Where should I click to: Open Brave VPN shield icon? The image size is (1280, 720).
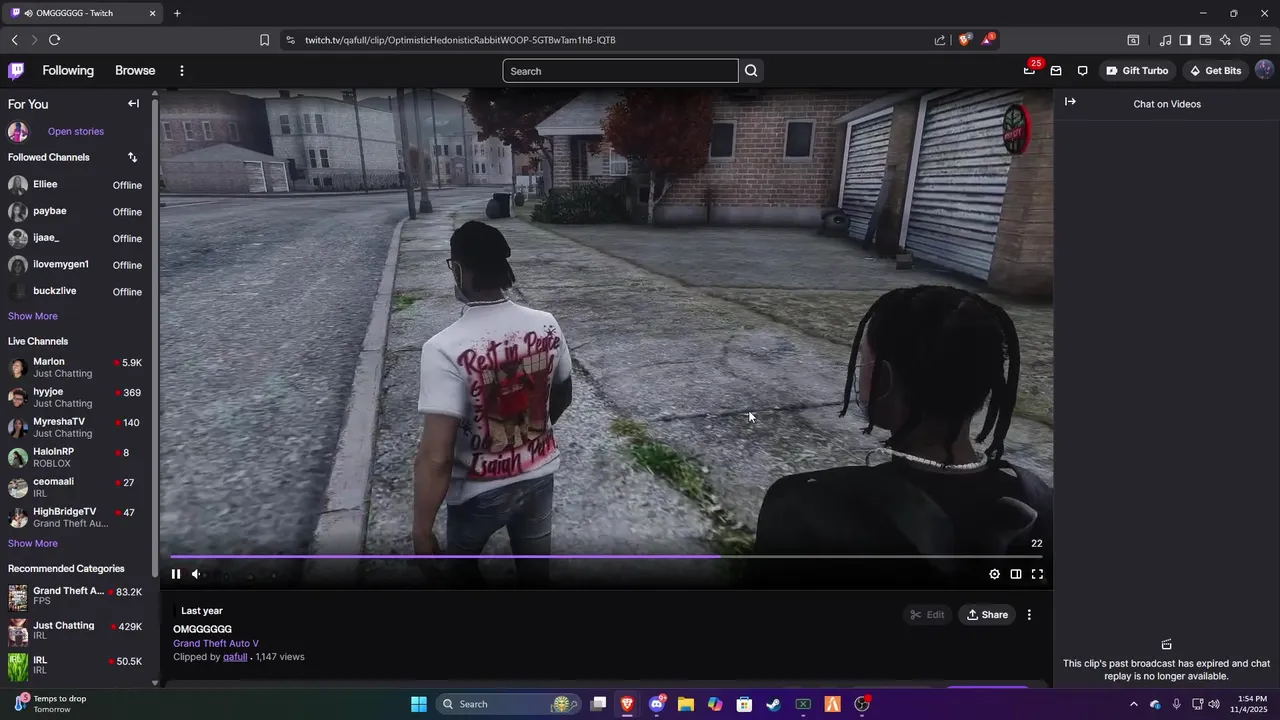pos(1245,40)
